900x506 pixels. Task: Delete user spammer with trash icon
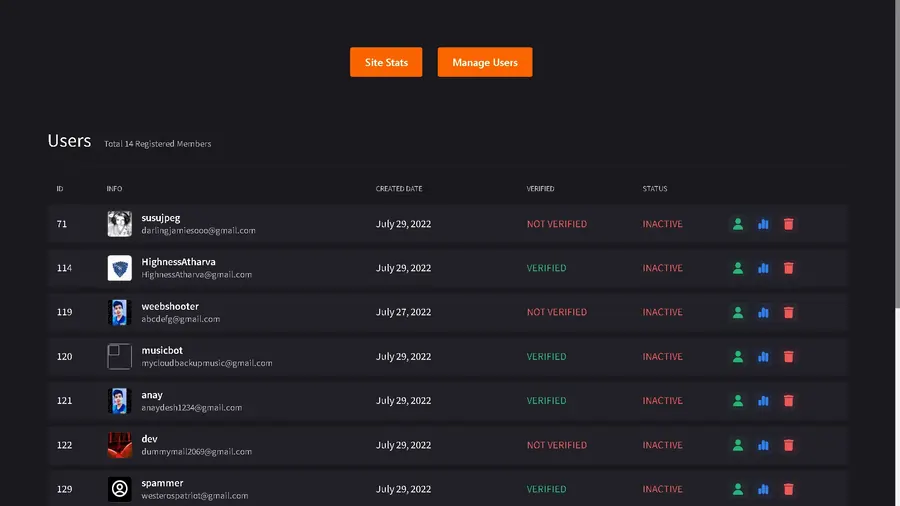[788, 489]
